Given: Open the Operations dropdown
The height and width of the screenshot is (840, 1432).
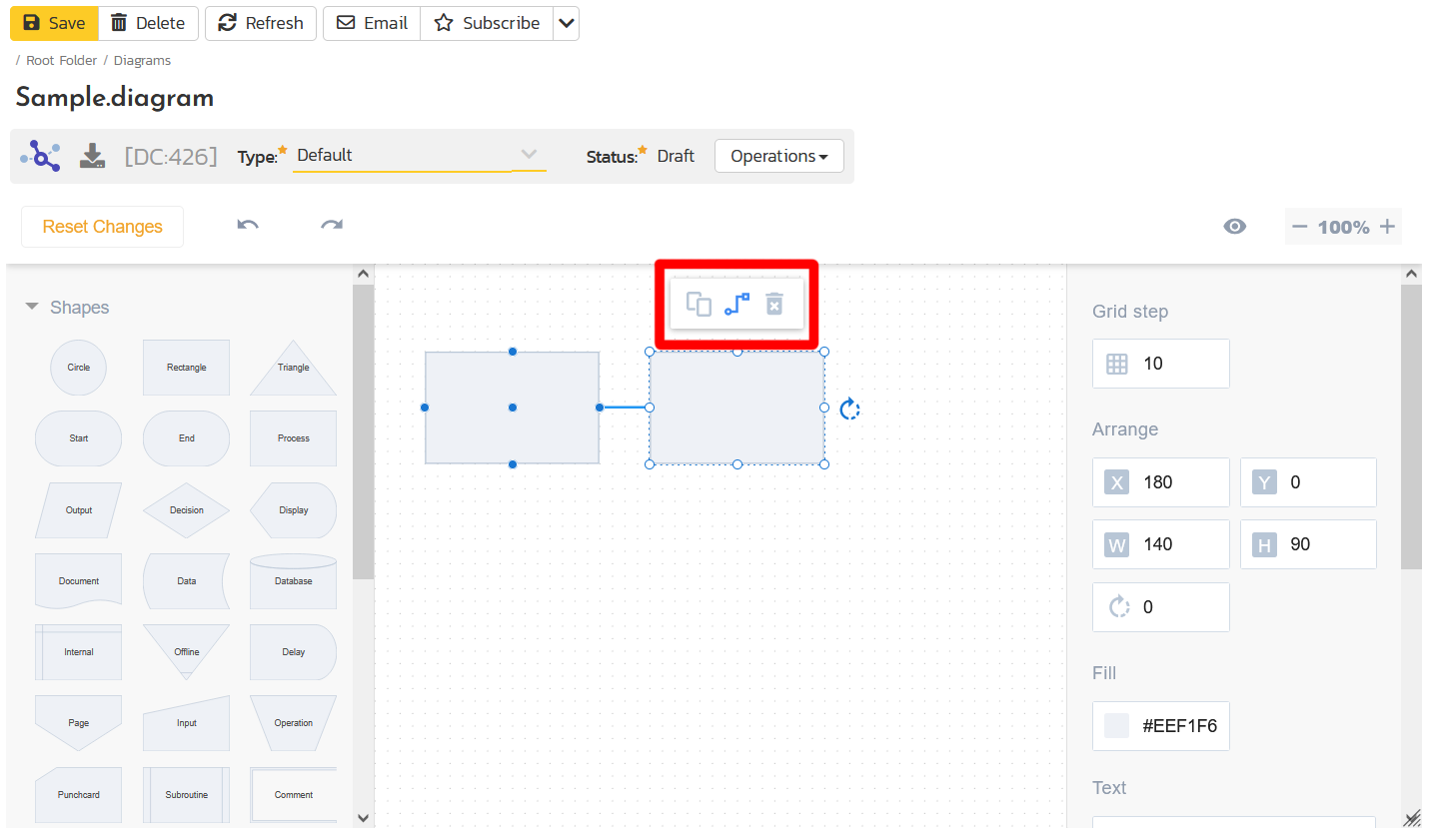Looking at the screenshot, I should tap(778, 156).
